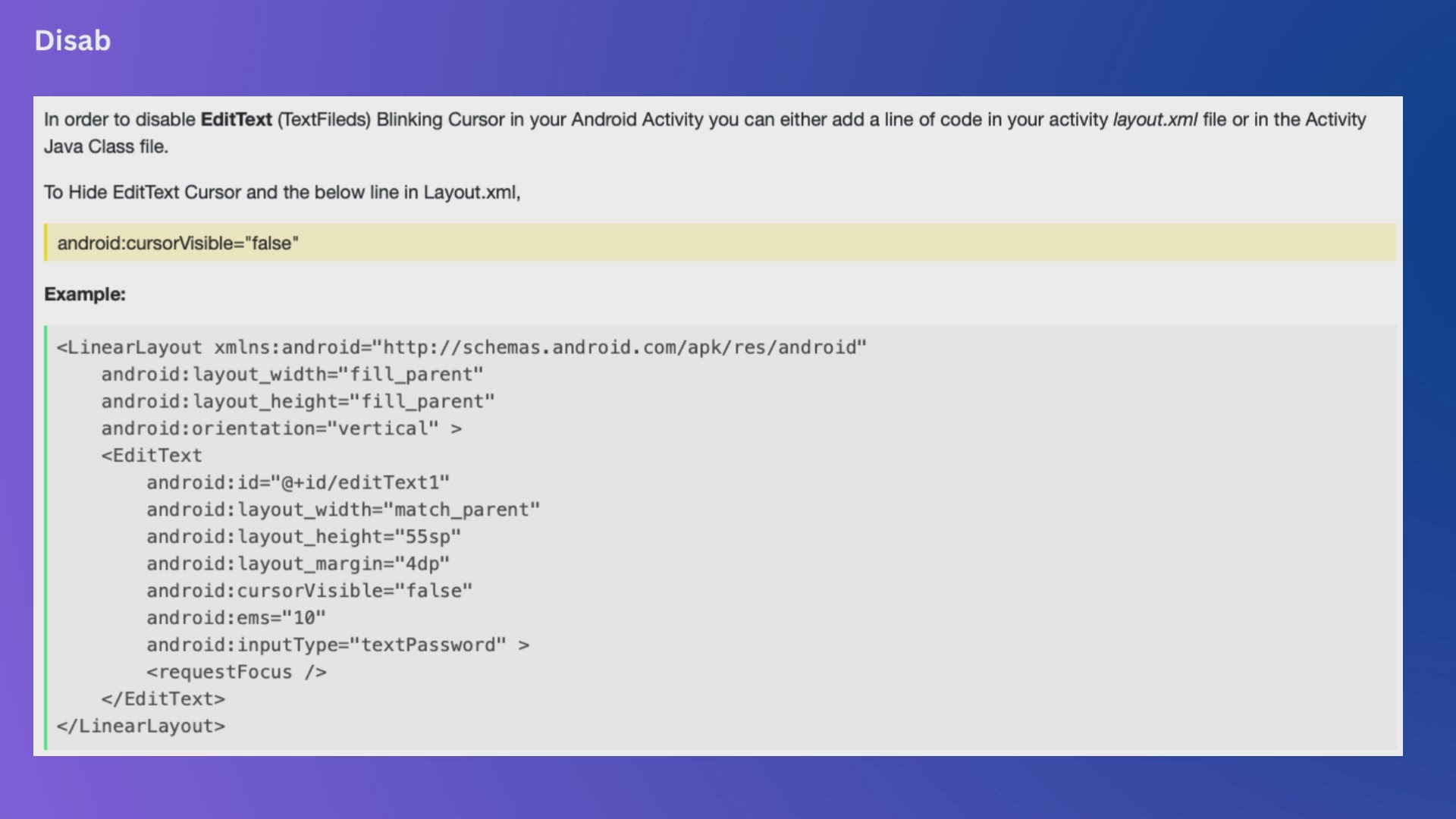Click the bold "Example:" label
Image resolution: width=1456 pixels, height=819 pixels.
click(x=85, y=294)
